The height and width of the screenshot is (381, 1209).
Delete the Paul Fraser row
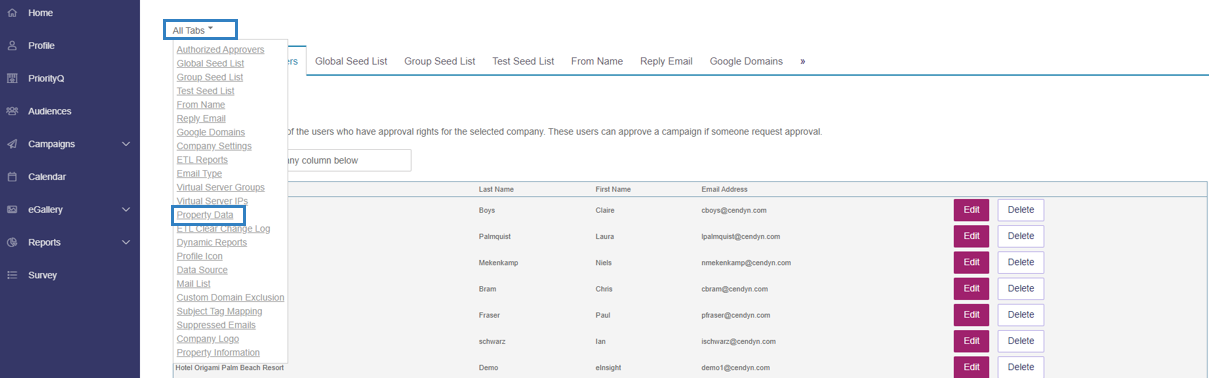1020,315
